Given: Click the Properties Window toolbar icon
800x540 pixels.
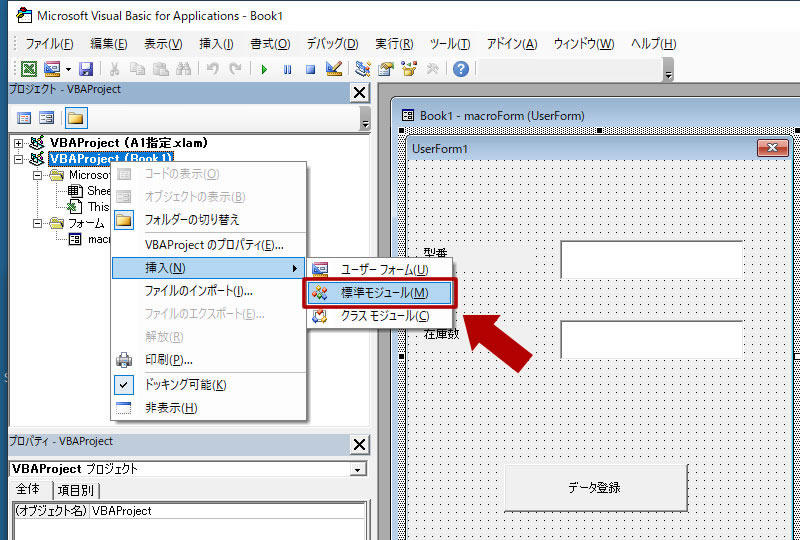Looking at the screenshot, I should click(x=386, y=69).
